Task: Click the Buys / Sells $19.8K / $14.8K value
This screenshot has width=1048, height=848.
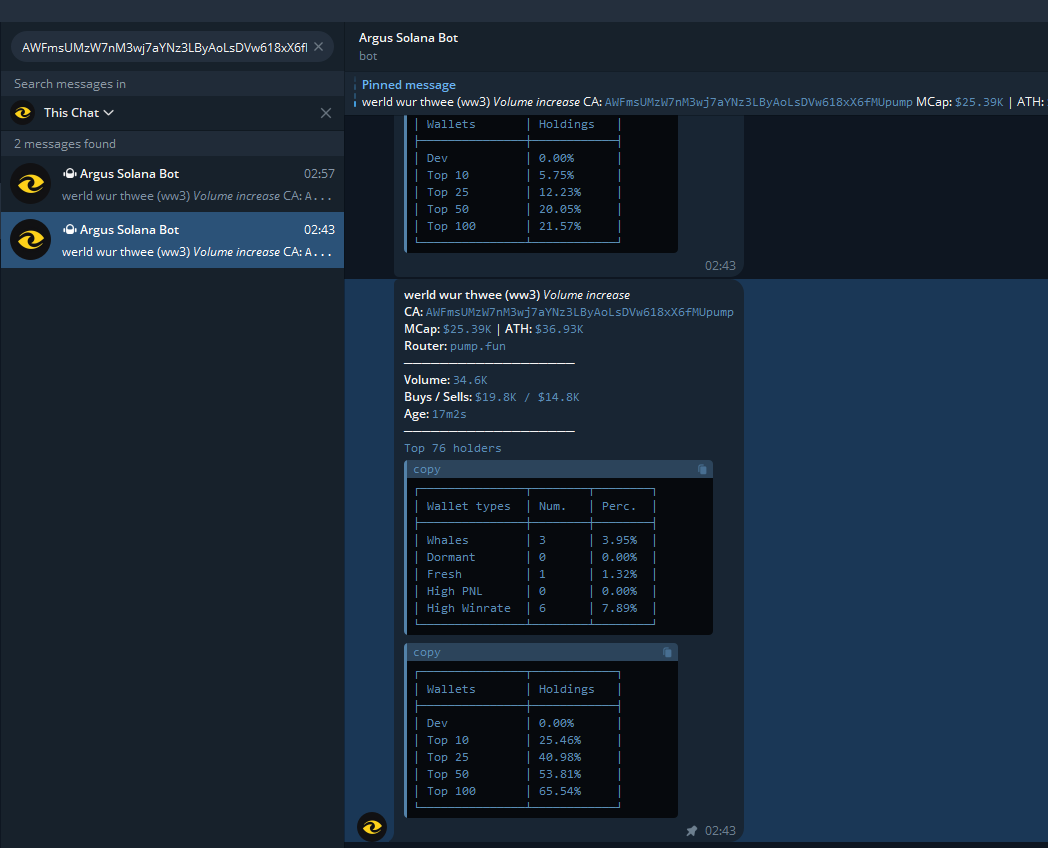Action: pos(527,397)
